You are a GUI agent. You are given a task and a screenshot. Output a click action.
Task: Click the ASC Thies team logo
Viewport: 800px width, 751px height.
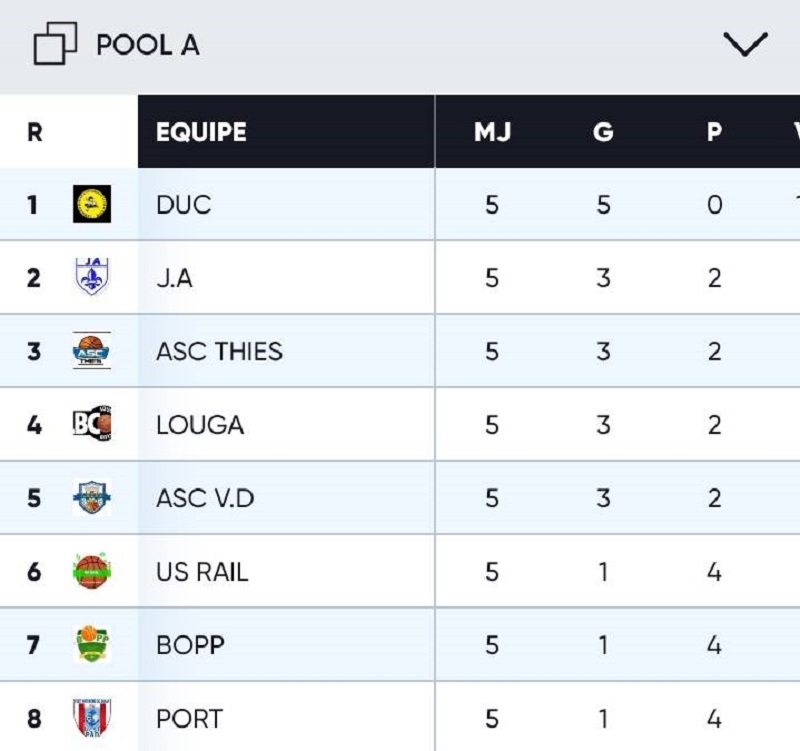click(92, 351)
